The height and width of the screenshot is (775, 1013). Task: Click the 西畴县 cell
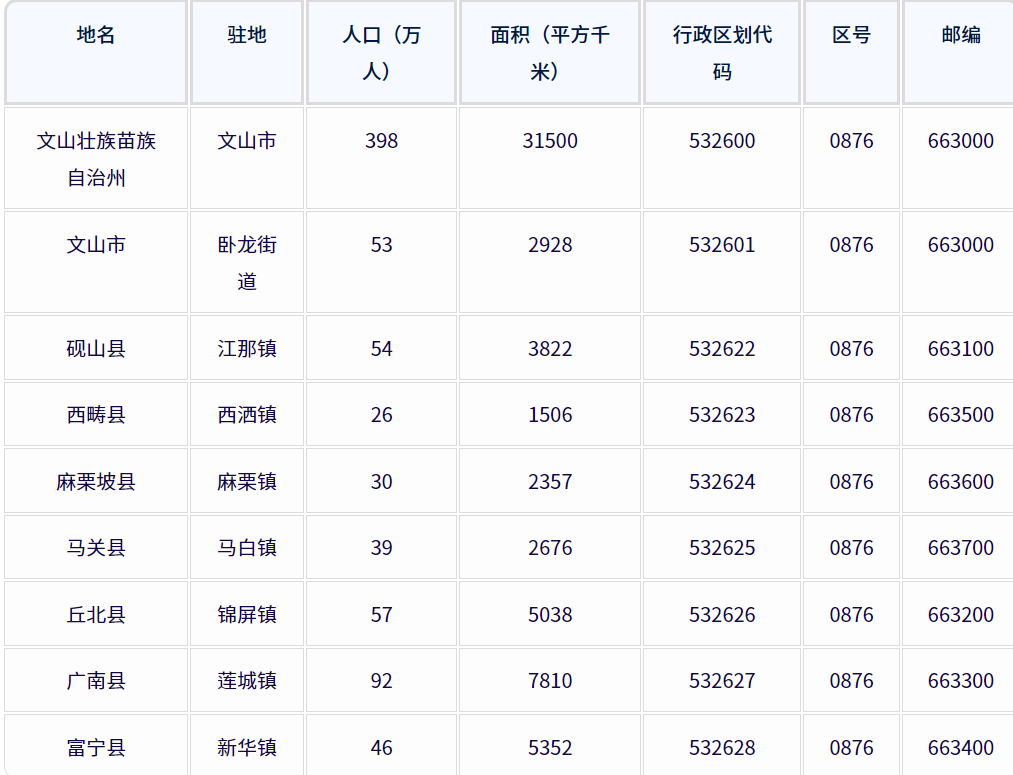click(x=96, y=415)
